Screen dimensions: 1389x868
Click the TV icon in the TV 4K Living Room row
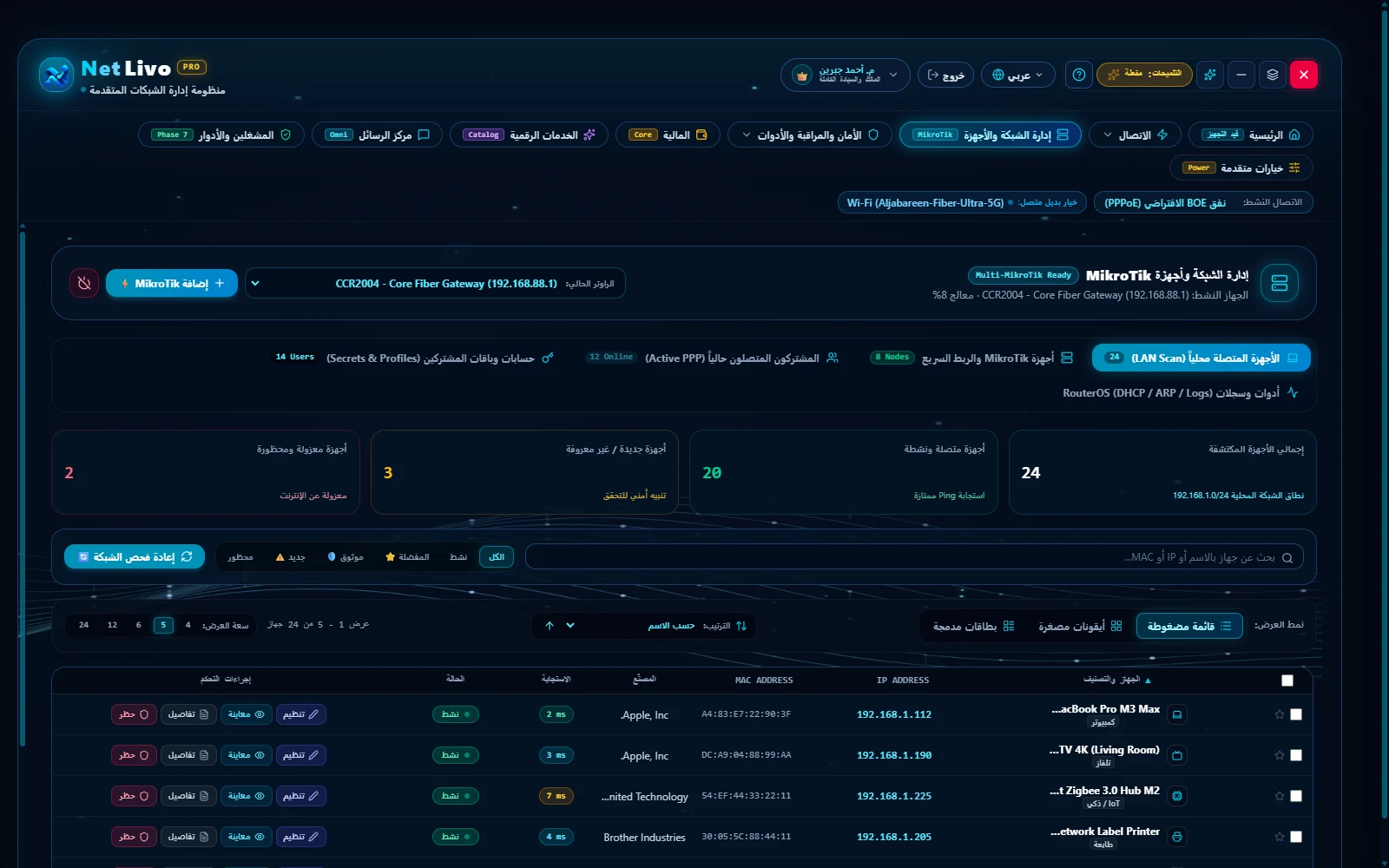click(1177, 755)
